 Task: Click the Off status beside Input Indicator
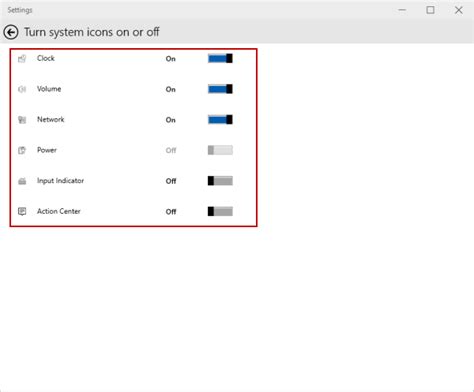tap(171, 181)
